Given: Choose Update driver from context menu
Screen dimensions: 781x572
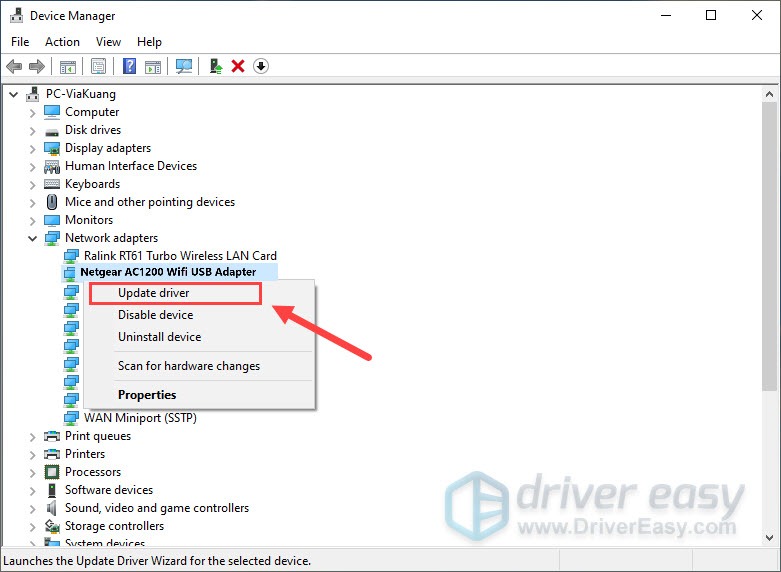Looking at the screenshot, I should tap(154, 293).
